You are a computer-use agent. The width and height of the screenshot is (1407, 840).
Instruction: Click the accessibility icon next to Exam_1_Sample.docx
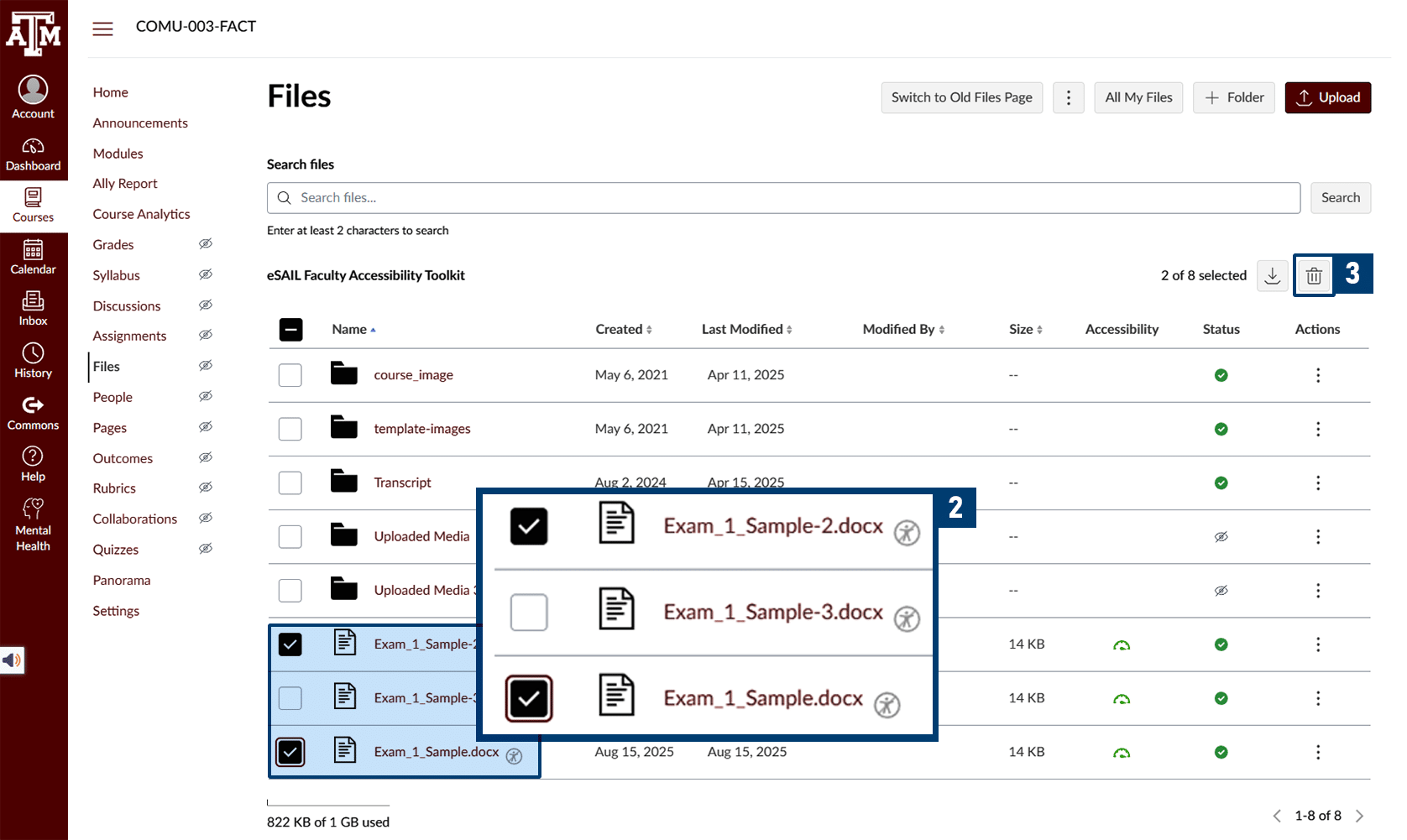(x=514, y=755)
